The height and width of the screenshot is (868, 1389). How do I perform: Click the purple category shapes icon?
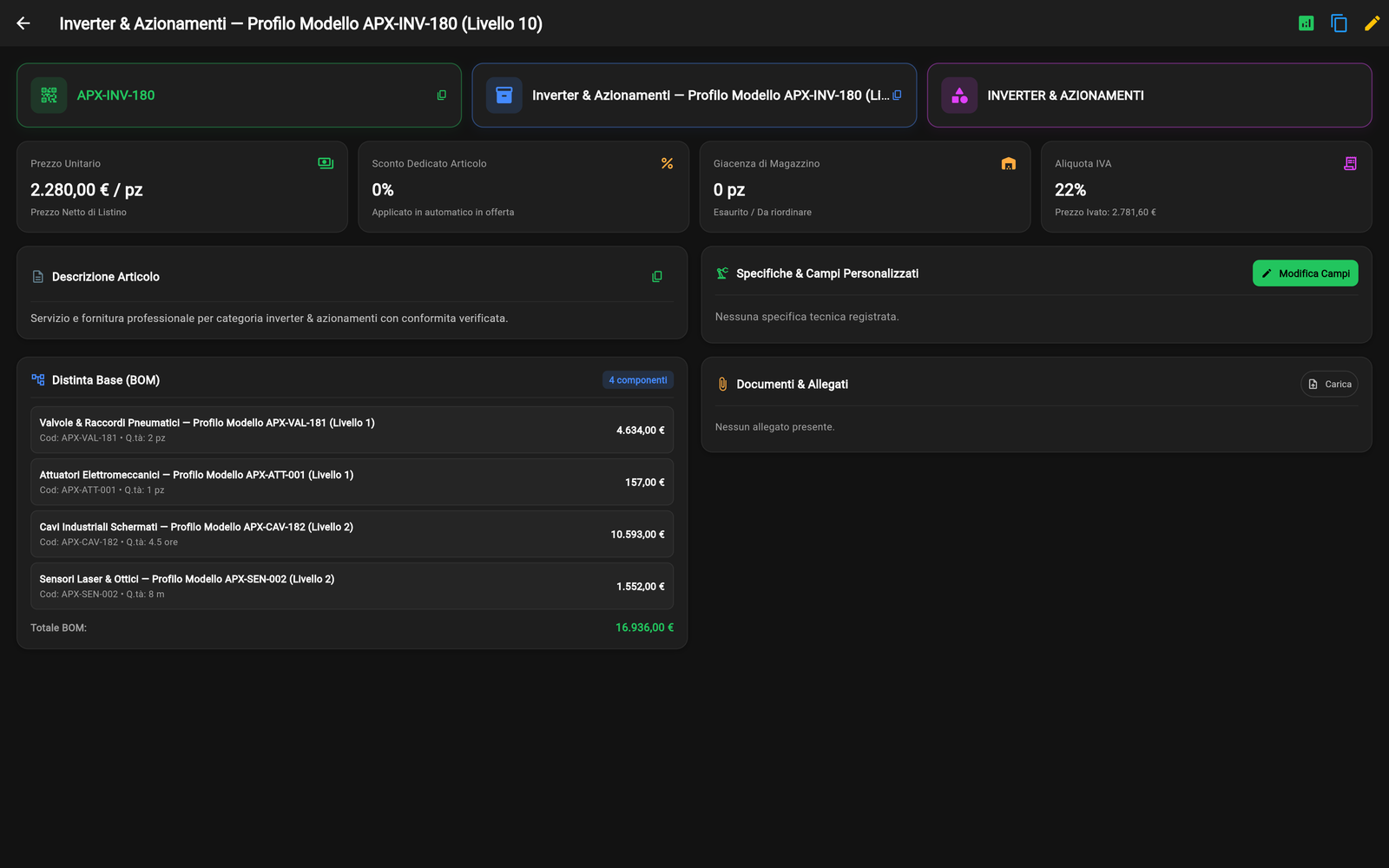click(x=959, y=95)
